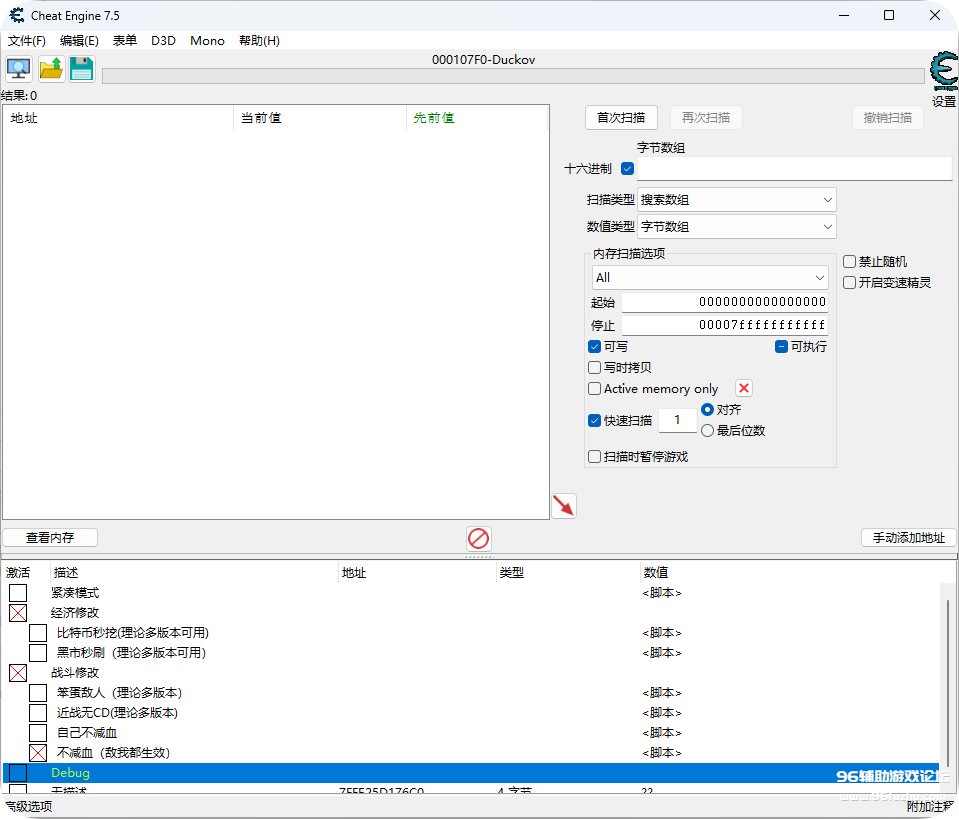
Task: Click the byte array scan input field
Action: tap(793, 169)
